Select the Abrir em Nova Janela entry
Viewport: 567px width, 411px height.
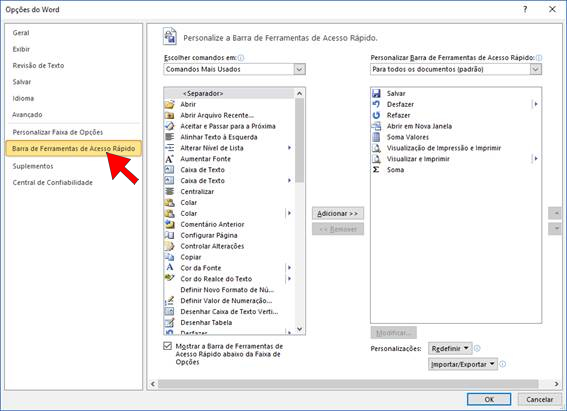[456, 126]
